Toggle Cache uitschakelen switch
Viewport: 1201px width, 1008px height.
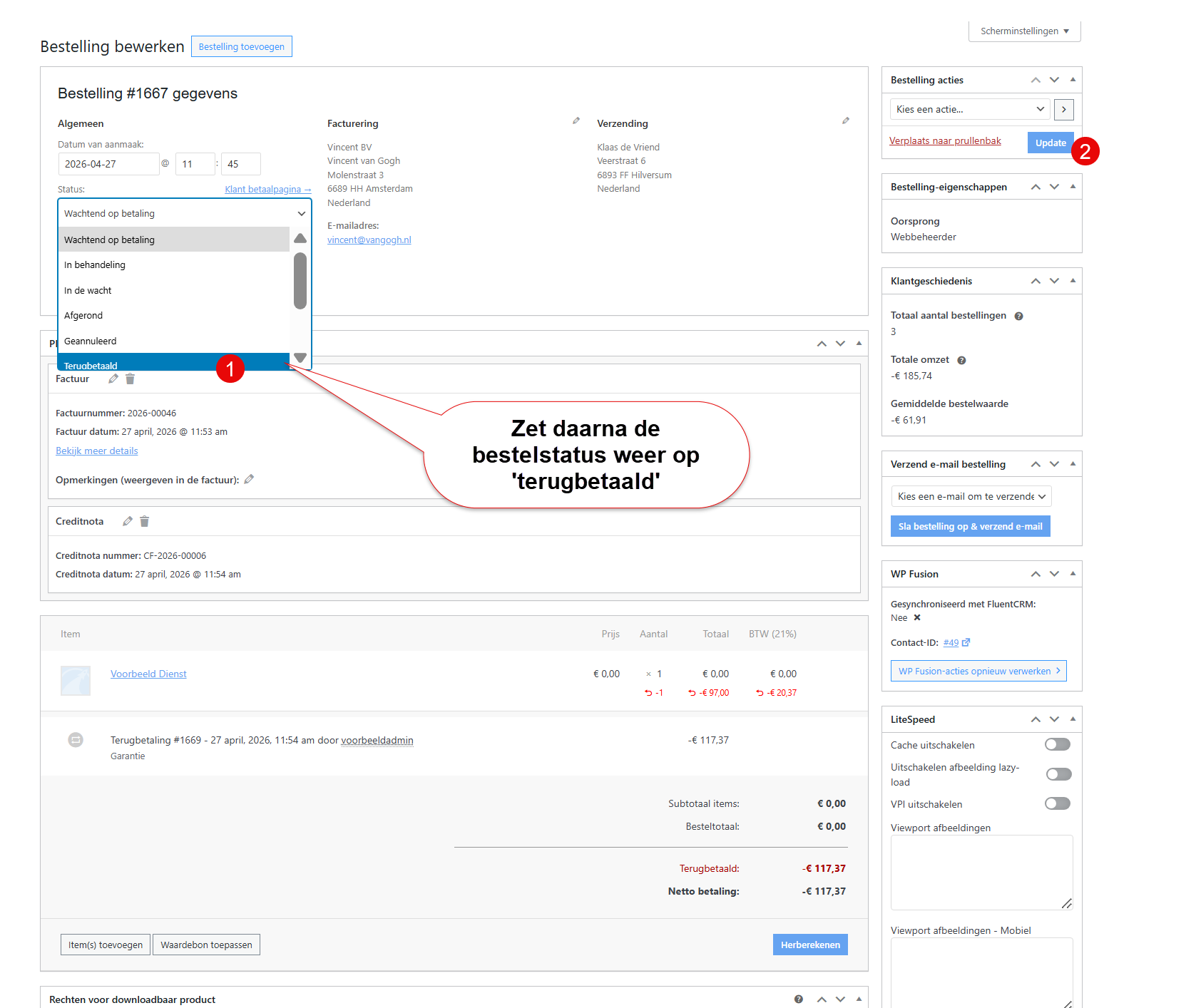tap(1058, 744)
